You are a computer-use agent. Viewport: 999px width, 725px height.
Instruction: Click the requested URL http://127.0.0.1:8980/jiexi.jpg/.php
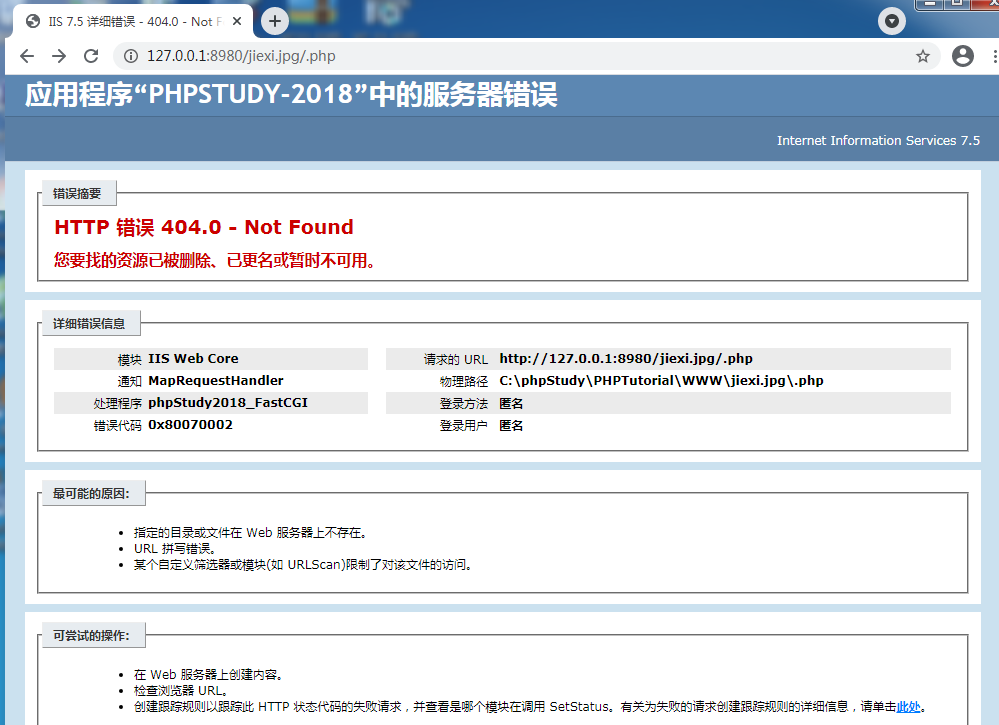[626, 359]
